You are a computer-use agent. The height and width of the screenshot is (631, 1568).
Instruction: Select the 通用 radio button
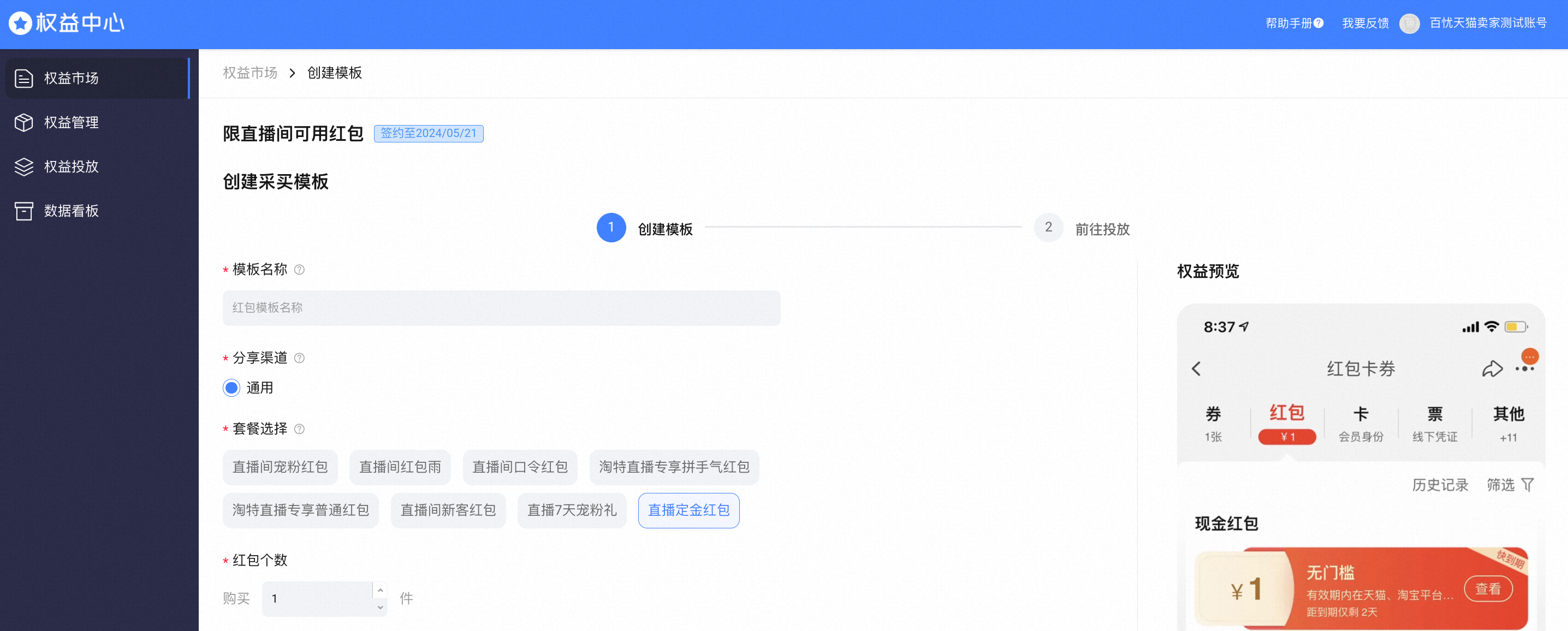pyautogui.click(x=231, y=388)
